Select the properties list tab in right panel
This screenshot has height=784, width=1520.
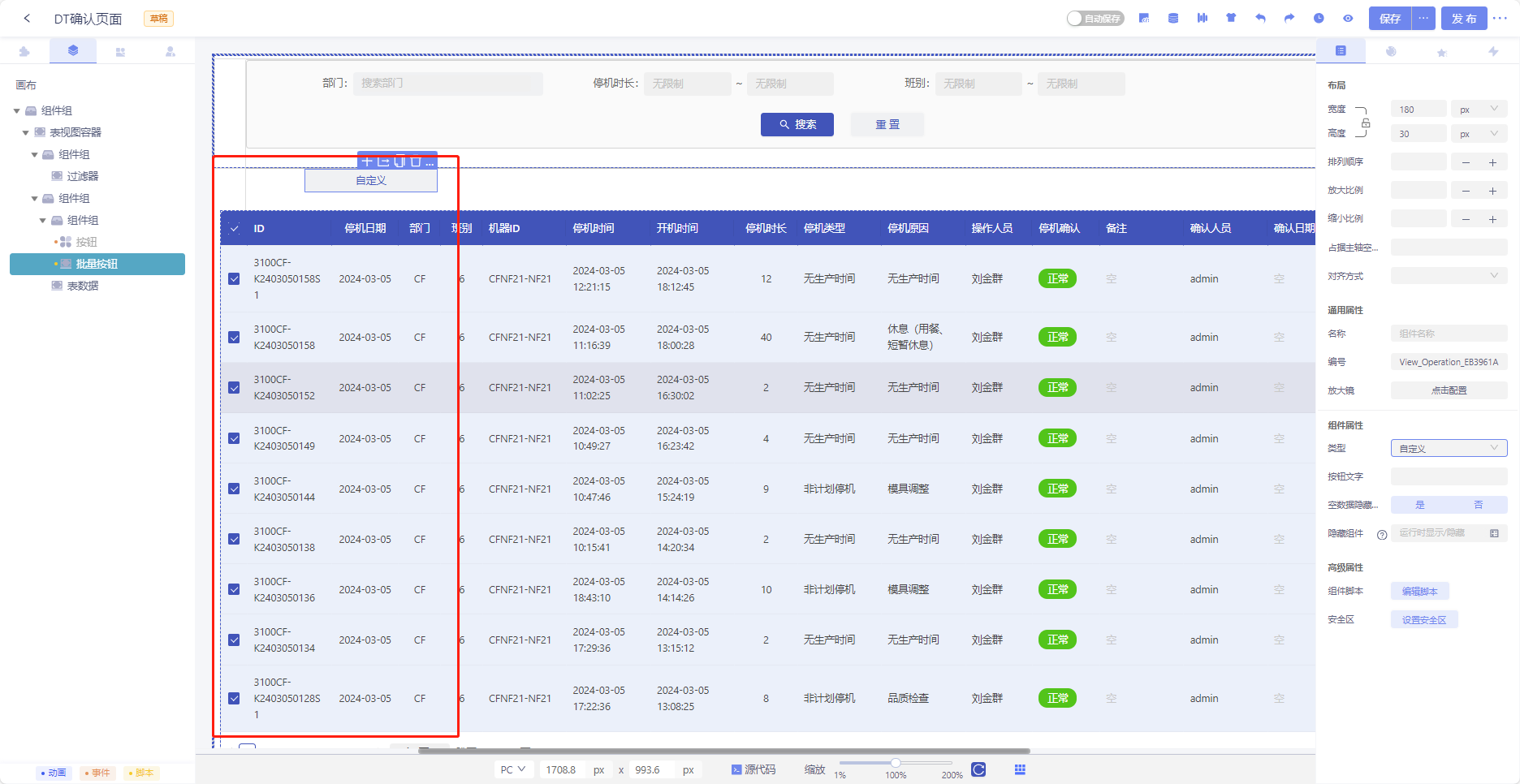[1341, 50]
